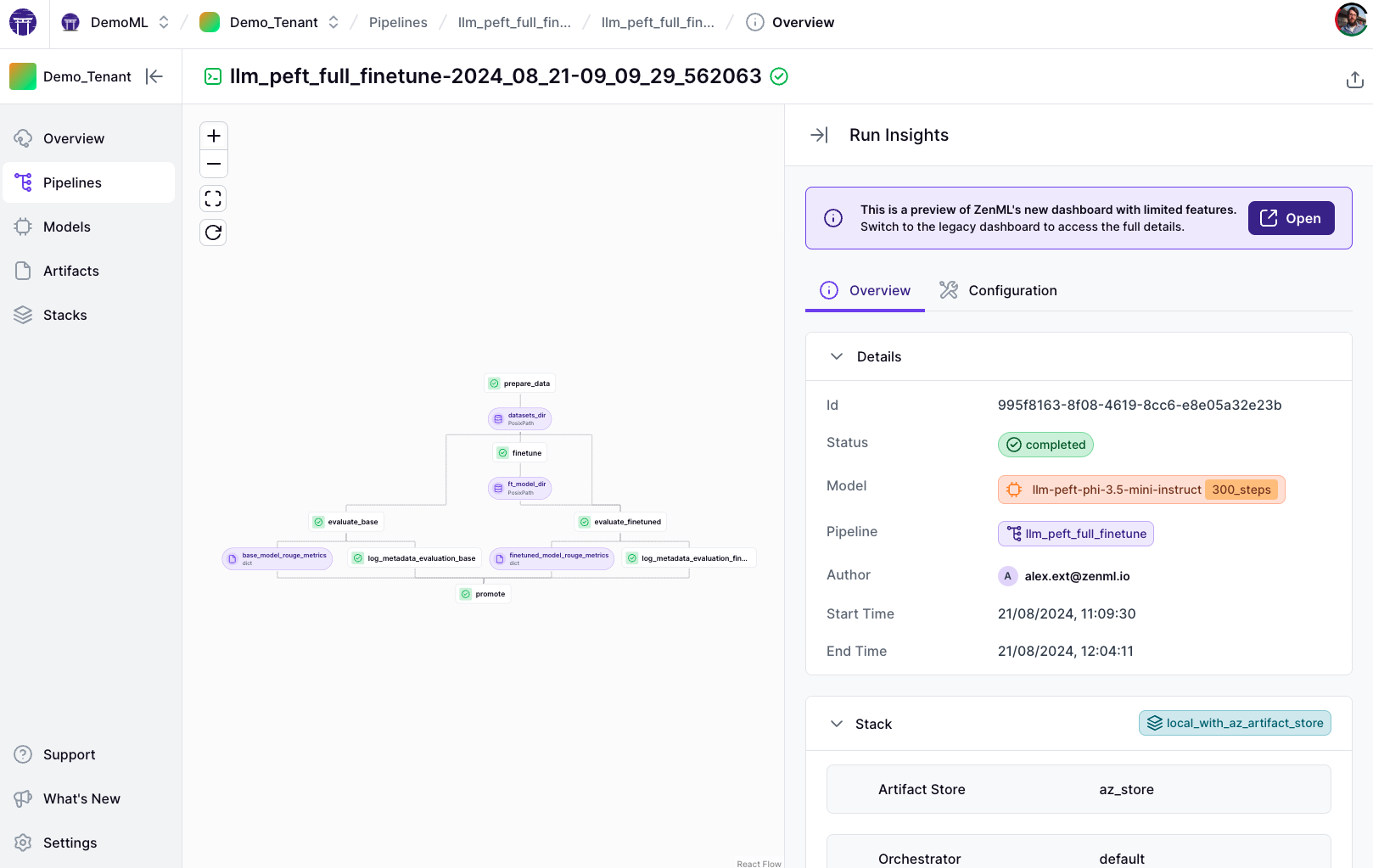Viewport: 1373px width, 868px height.
Task: Select Pipelines in the left sidebar
Action: (72, 182)
